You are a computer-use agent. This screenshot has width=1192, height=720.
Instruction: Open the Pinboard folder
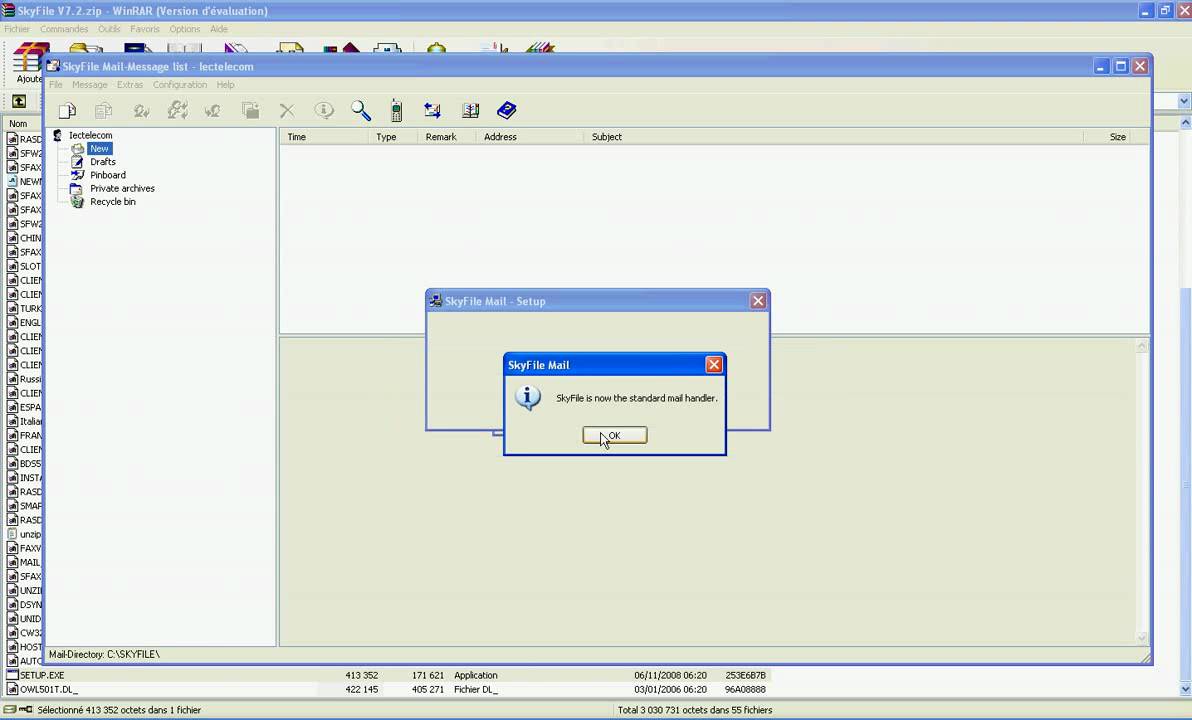pyautogui.click(x=108, y=175)
